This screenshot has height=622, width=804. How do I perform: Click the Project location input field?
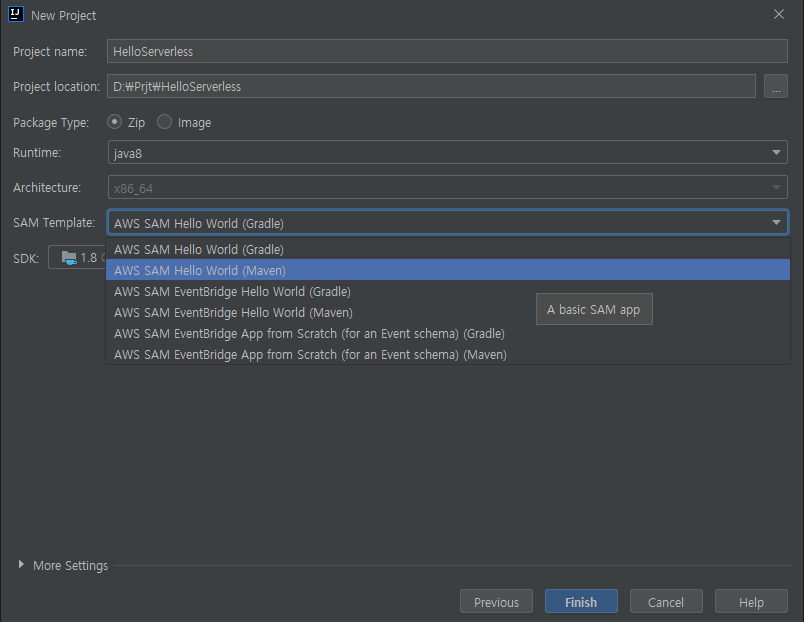(x=431, y=86)
